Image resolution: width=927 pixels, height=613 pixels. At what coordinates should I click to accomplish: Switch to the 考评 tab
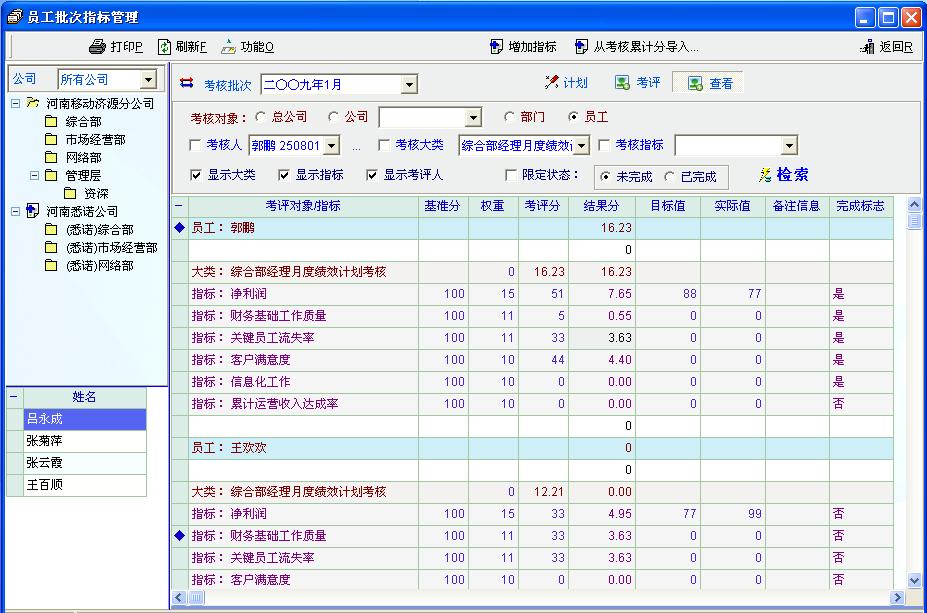pos(637,83)
